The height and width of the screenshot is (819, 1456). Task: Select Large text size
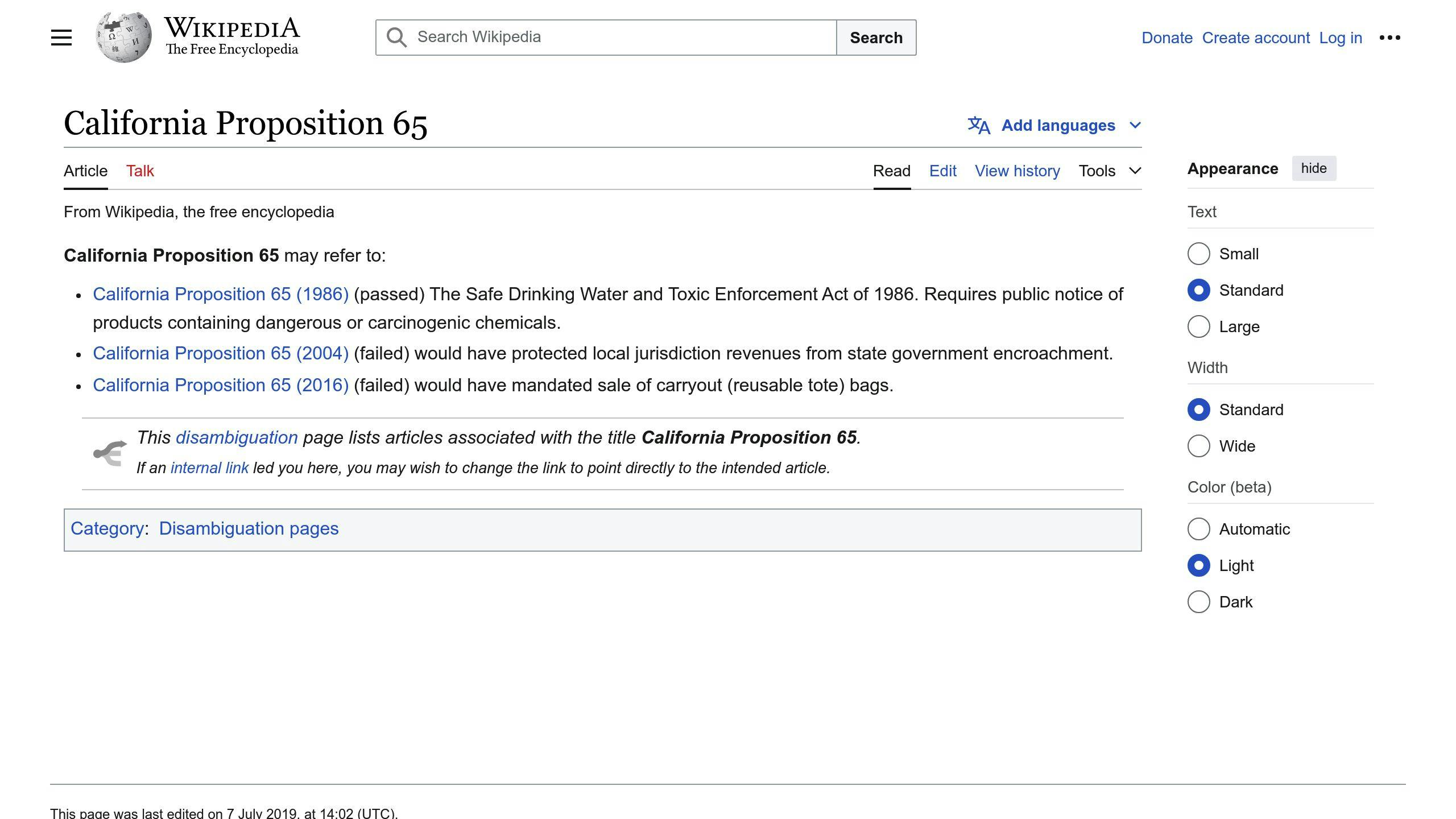click(1198, 326)
